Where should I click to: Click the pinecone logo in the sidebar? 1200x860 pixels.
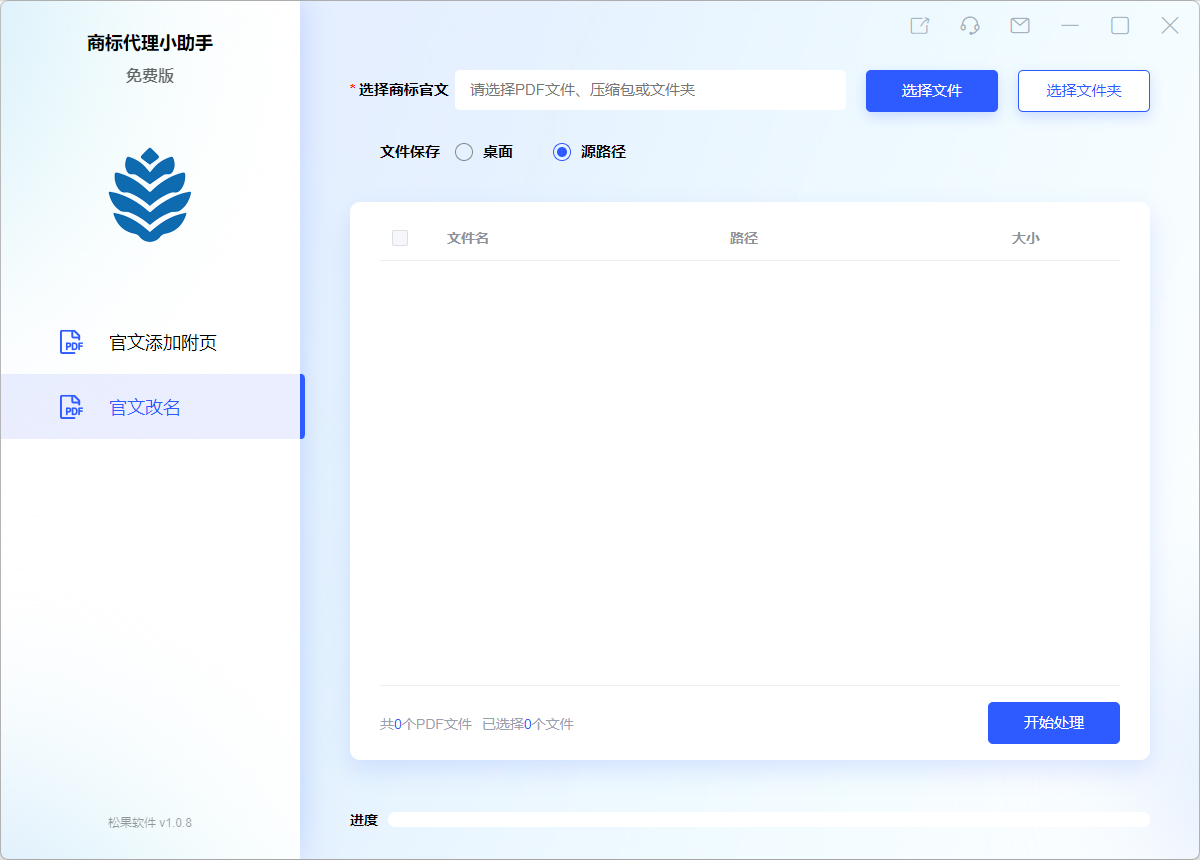pyautogui.click(x=150, y=193)
